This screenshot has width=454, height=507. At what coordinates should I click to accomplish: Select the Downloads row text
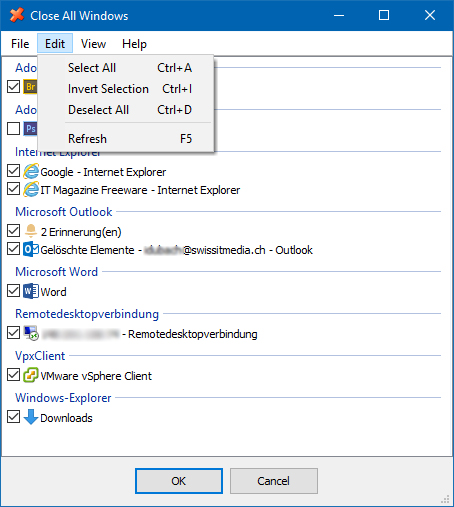tap(66, 418)
